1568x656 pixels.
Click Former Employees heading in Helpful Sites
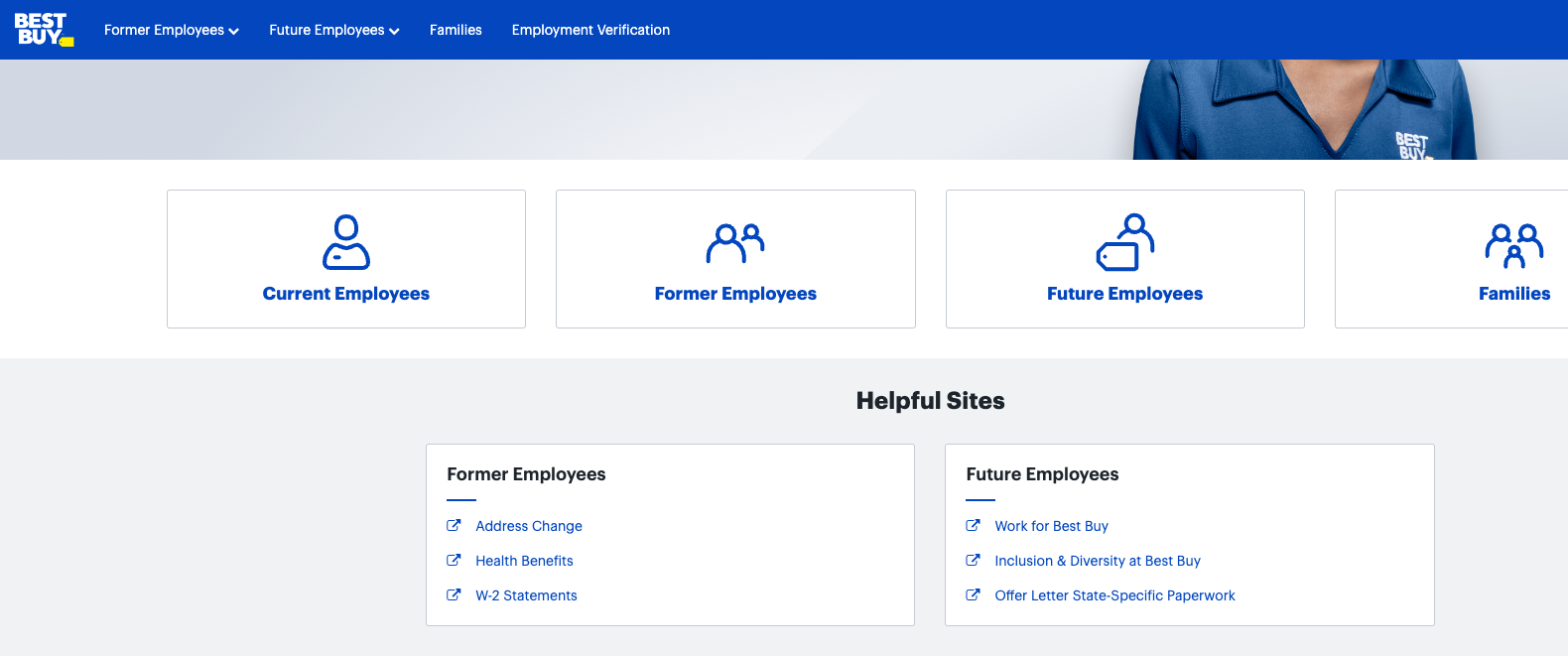[x=526, y=474]
